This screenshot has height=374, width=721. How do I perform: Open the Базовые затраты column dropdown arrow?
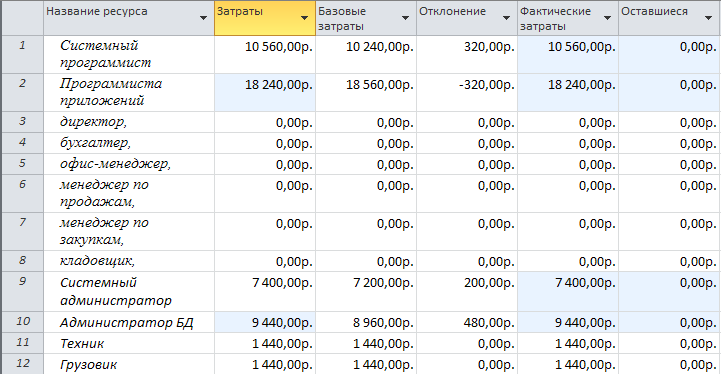pyautogui.click(x=406, y=18)
